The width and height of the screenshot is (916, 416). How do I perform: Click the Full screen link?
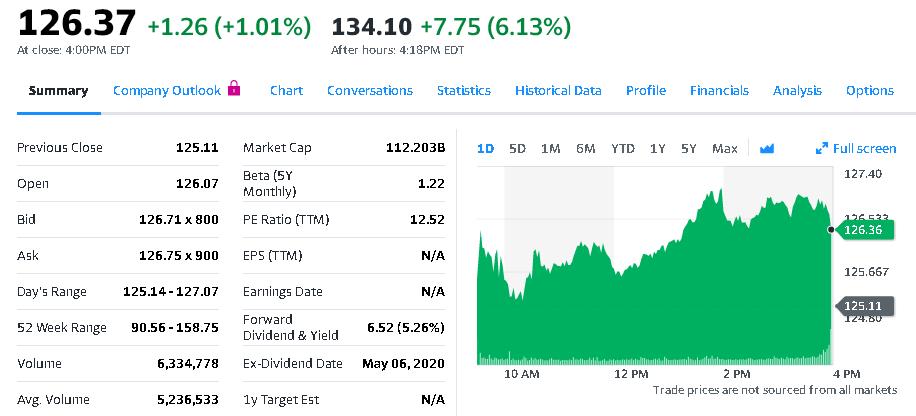point(864,149)
